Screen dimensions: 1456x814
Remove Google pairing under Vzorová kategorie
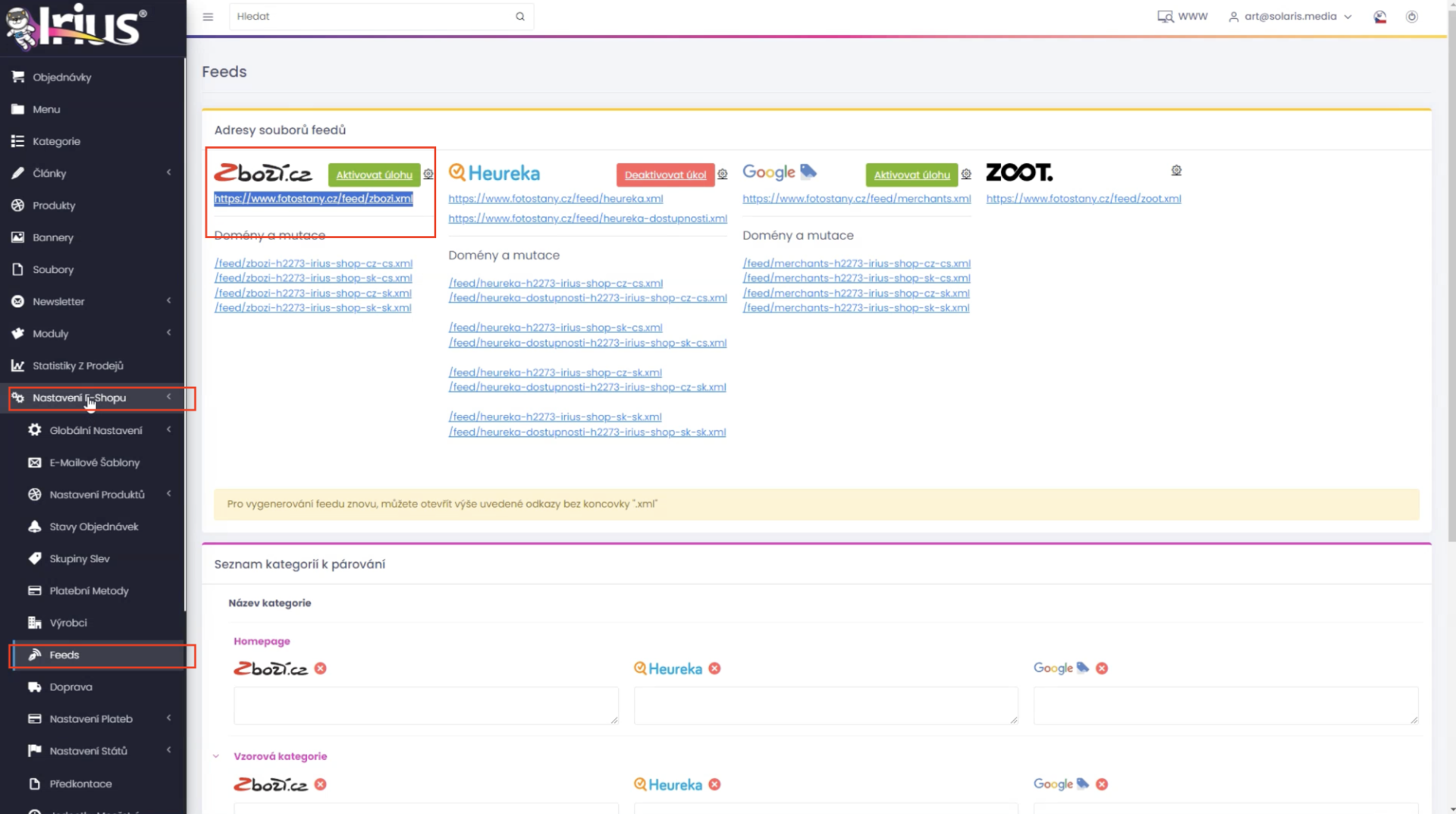pyautogui.click(x=1102, y=784)
